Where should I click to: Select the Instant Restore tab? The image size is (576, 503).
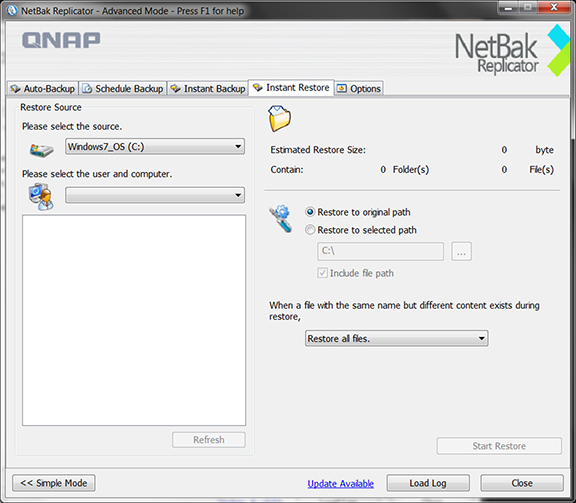[291, 87]
